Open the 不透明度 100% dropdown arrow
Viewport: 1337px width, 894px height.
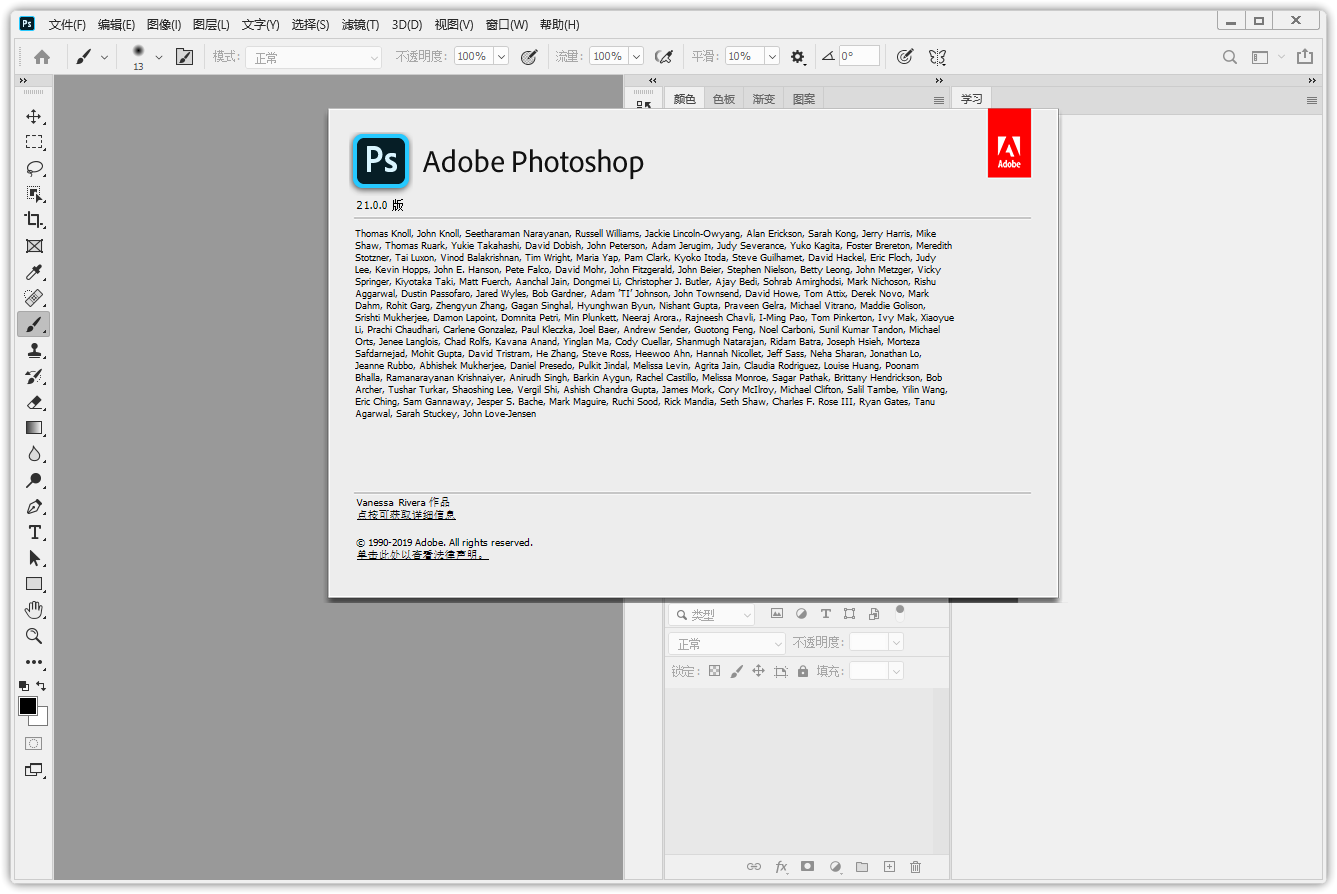(501, 57)
